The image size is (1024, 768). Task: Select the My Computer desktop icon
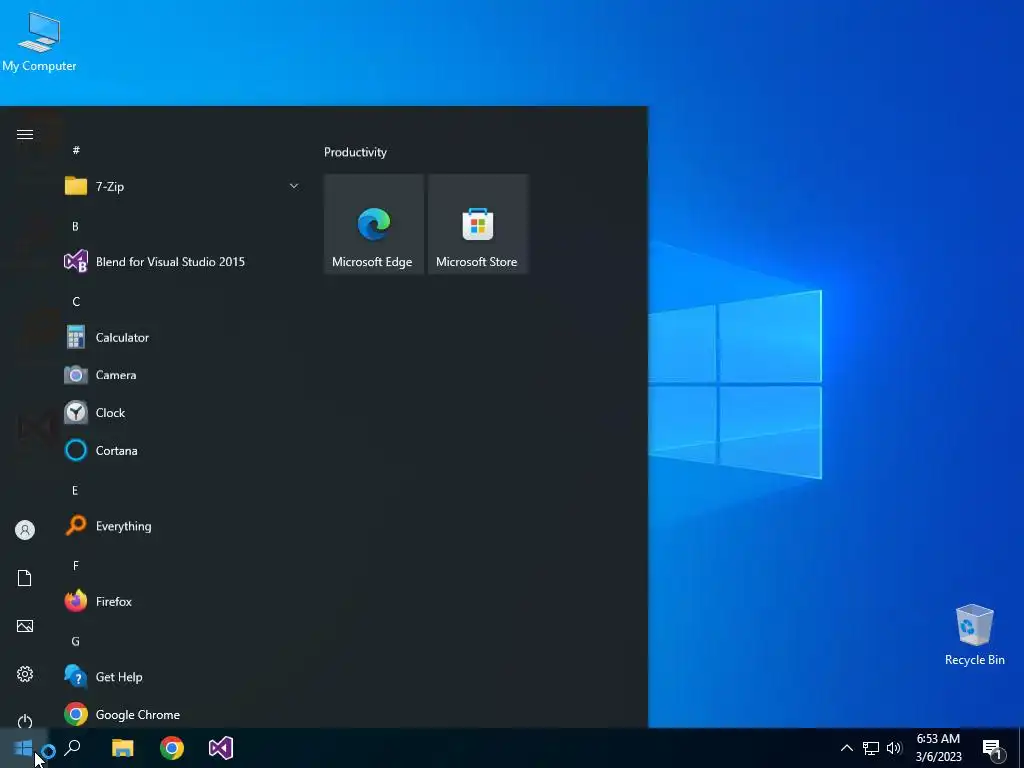tap(39, 42)
